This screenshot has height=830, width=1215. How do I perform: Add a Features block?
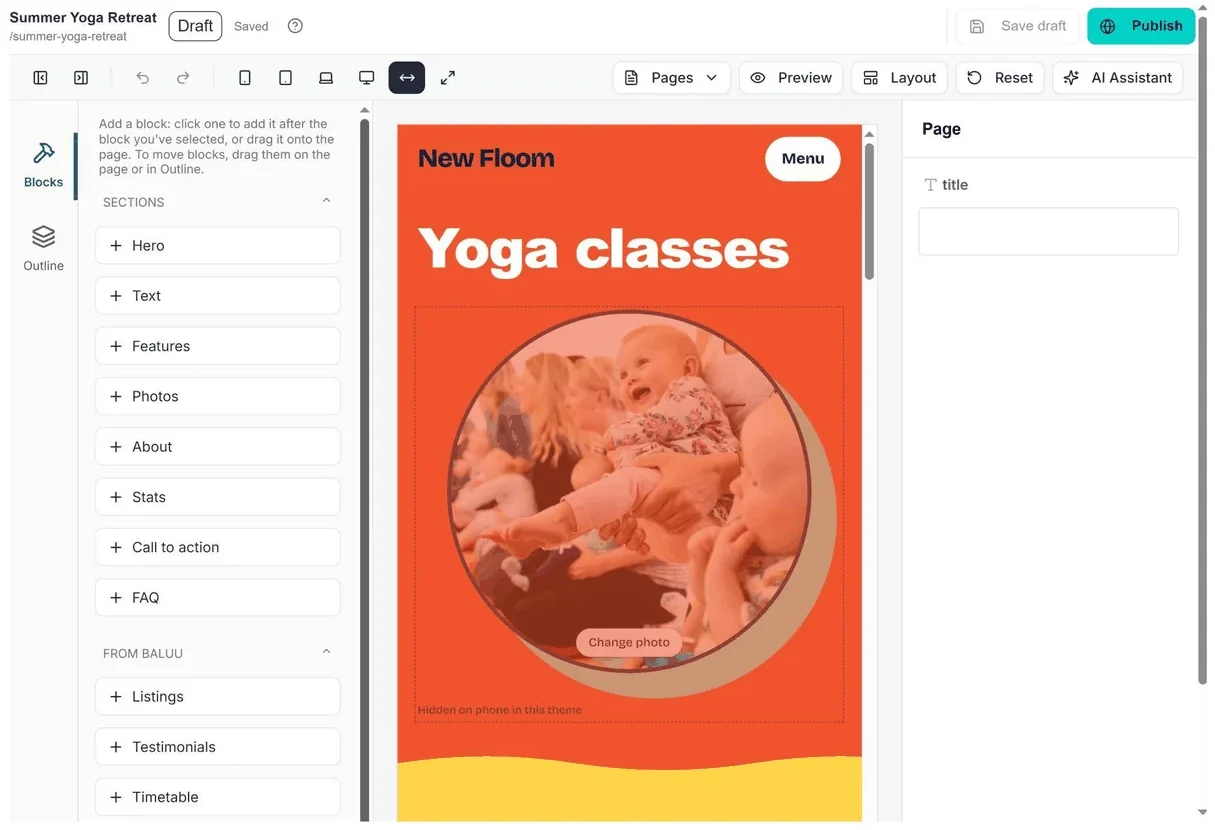click(218, 346)
